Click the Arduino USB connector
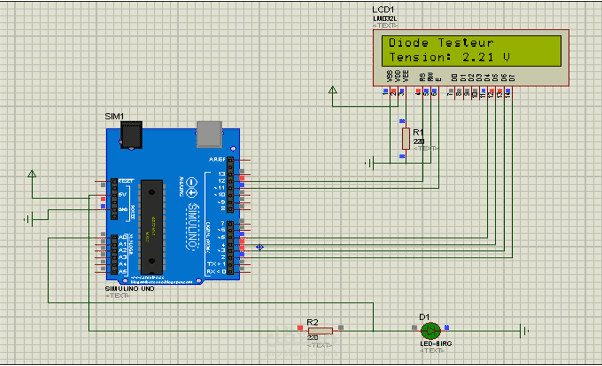 click(x=209, y=134)
